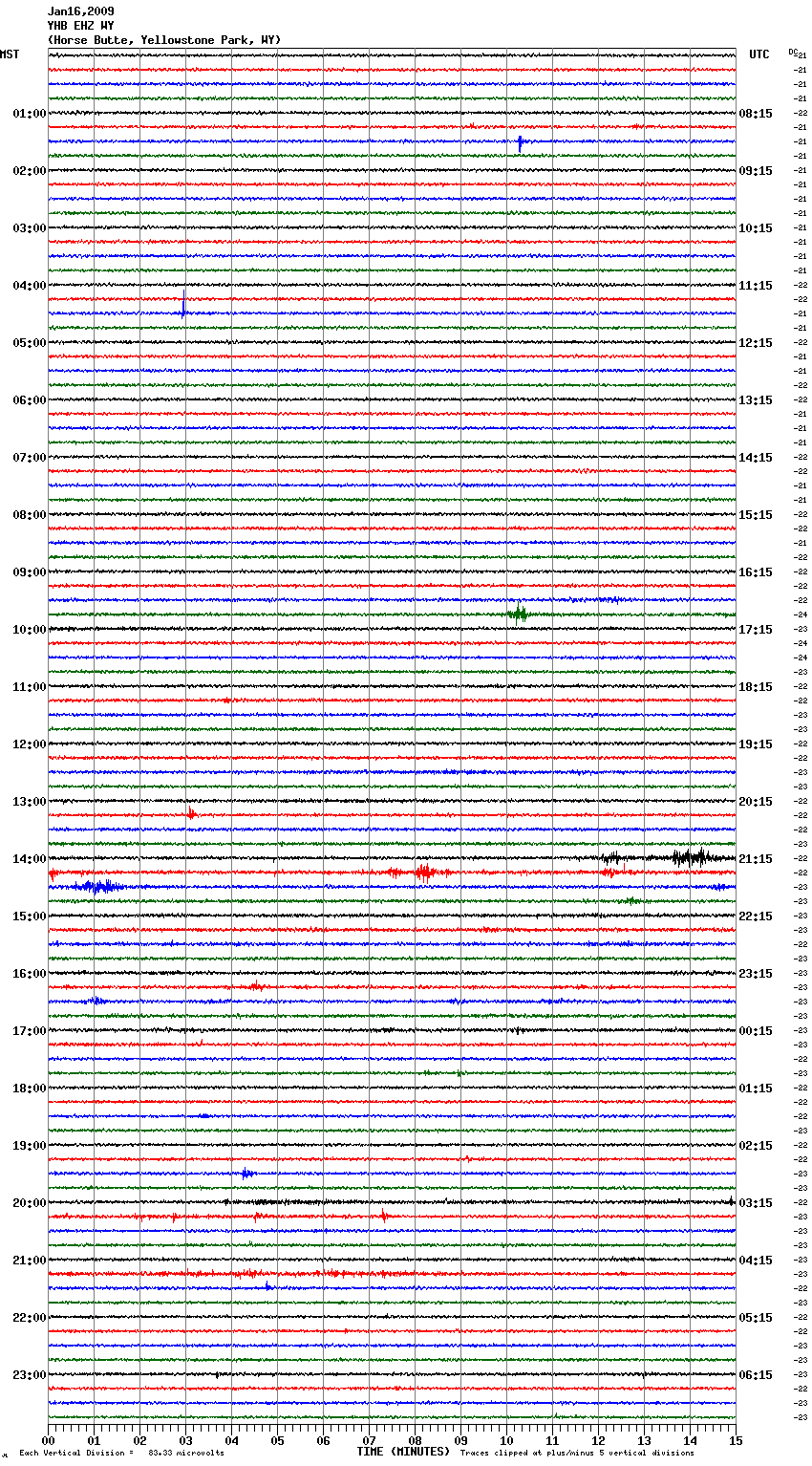Click the 'DC' column header at top right

pos(793,53)
